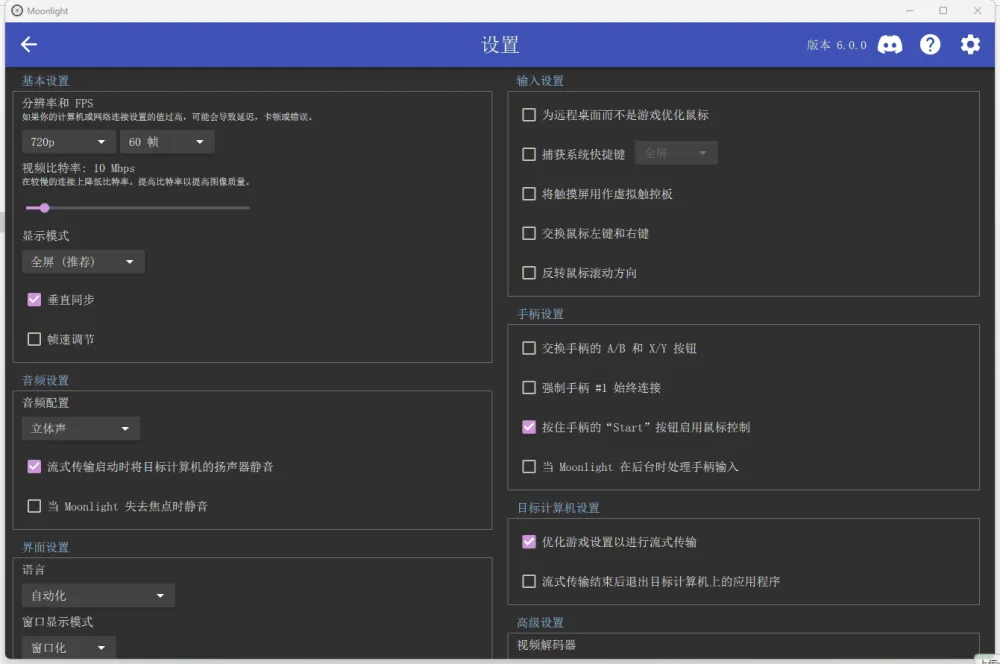Enable 按住手柄 Start 按钮启用鼠标控制
Screen dimensions: 1000x664
coord(529,427)
